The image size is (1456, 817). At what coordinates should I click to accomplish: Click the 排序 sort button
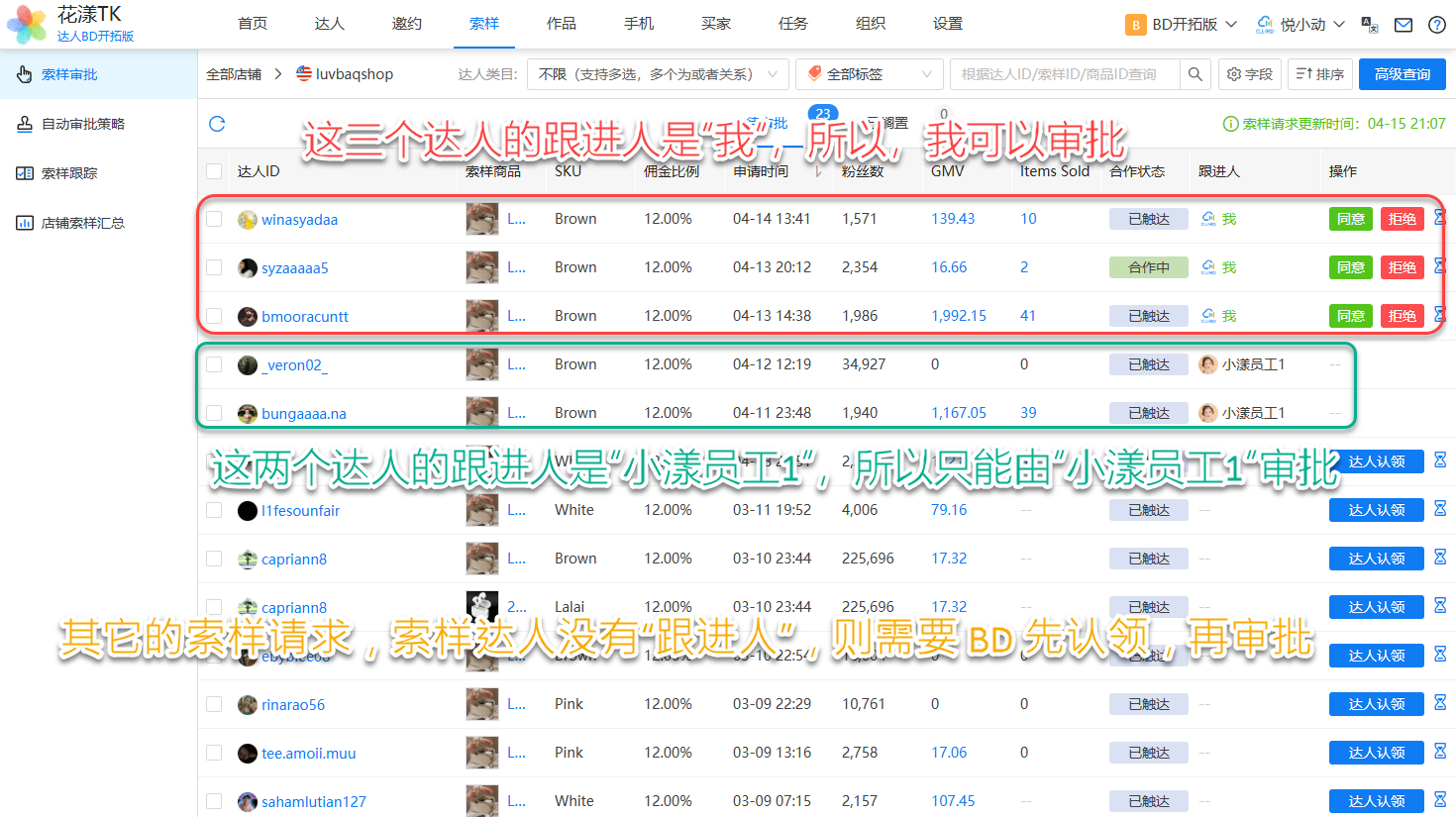1320,74
